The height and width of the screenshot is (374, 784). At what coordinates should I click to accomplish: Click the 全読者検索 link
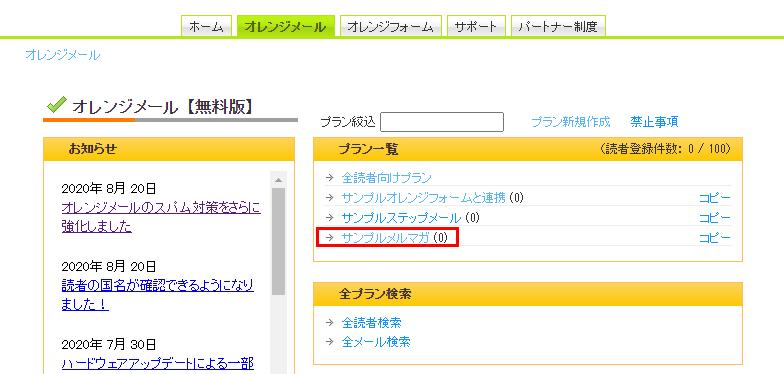372,322
